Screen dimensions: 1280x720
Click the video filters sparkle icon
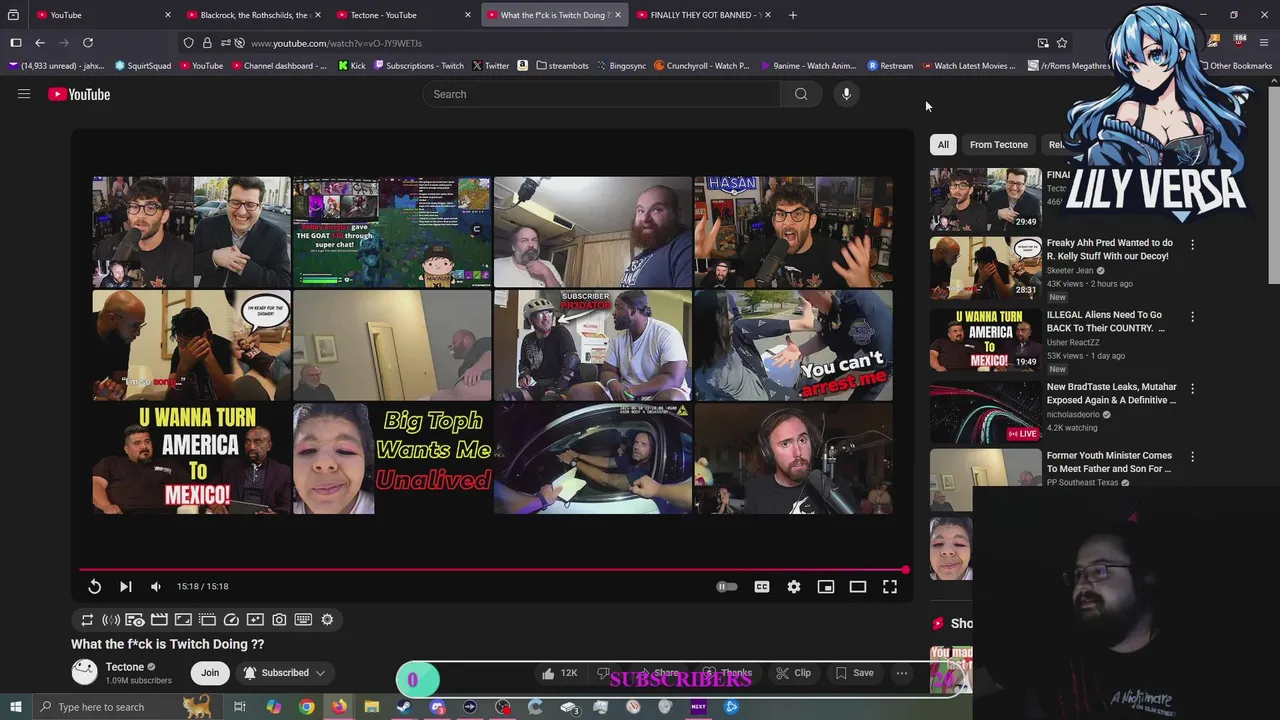(x=255, y=620)
